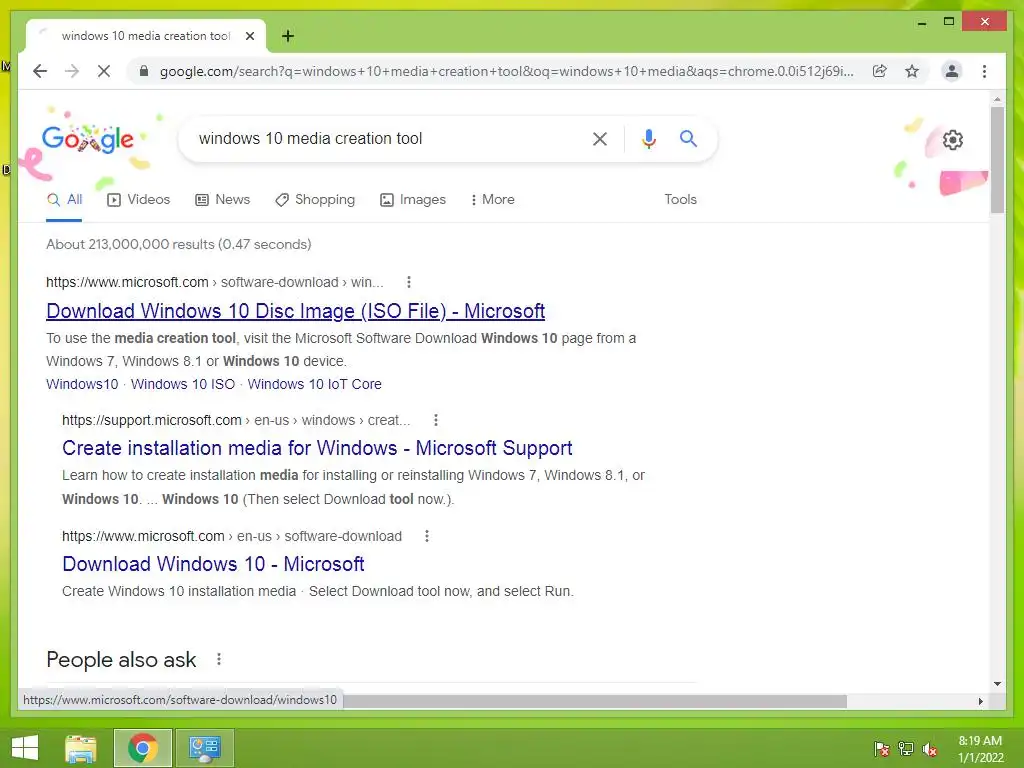Open Download Windows 10 Disc Image link

tap(295, 311)
